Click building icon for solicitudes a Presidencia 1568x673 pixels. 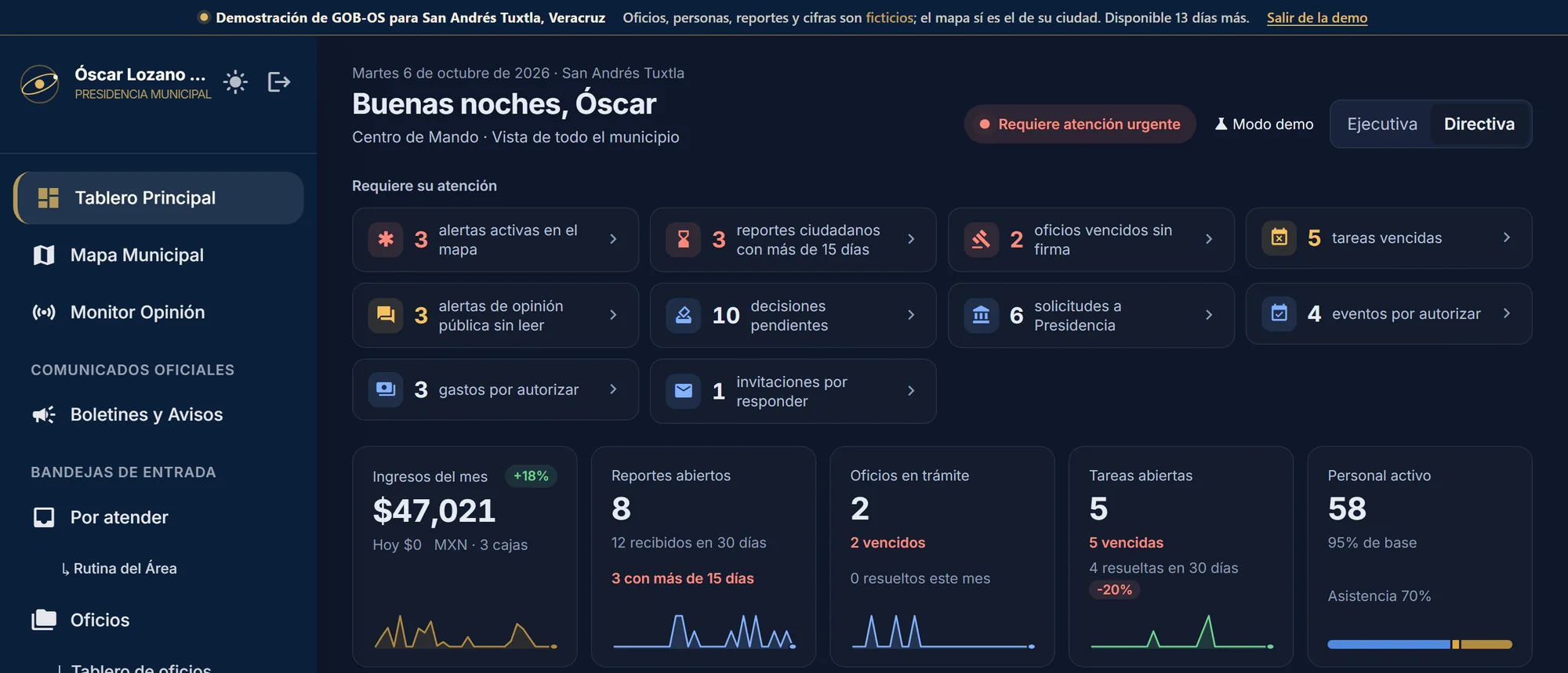pyautogui.click(x=982, y=315)
